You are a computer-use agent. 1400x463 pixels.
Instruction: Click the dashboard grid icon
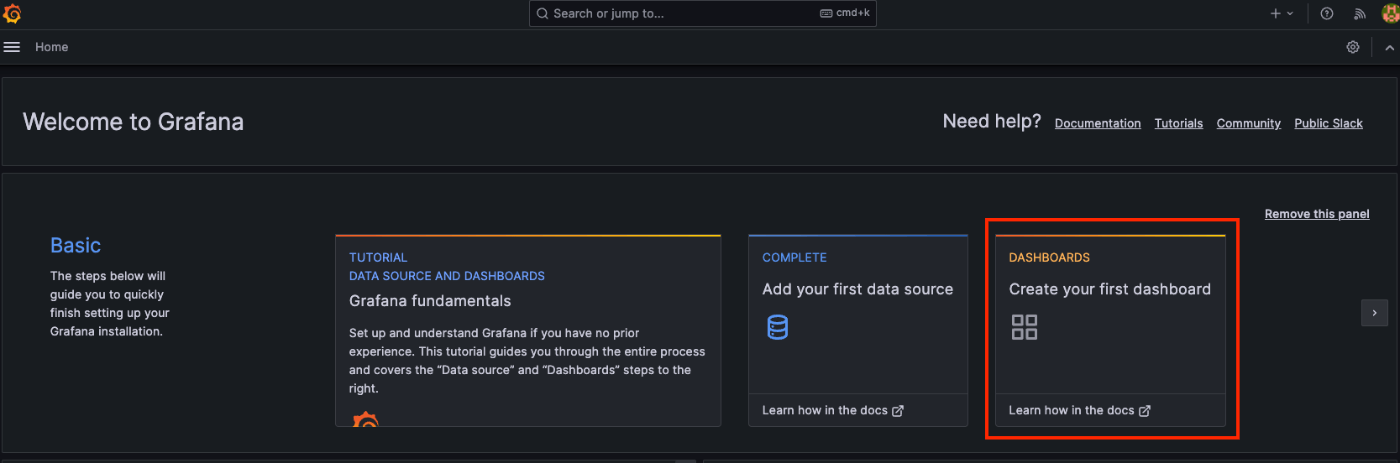click(1024, 327)
